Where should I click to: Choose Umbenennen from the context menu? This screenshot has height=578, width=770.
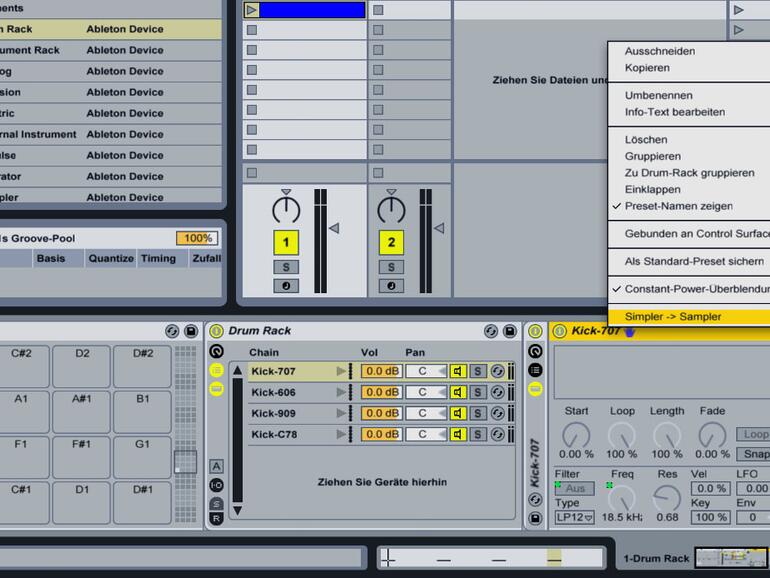pos(658,95)
